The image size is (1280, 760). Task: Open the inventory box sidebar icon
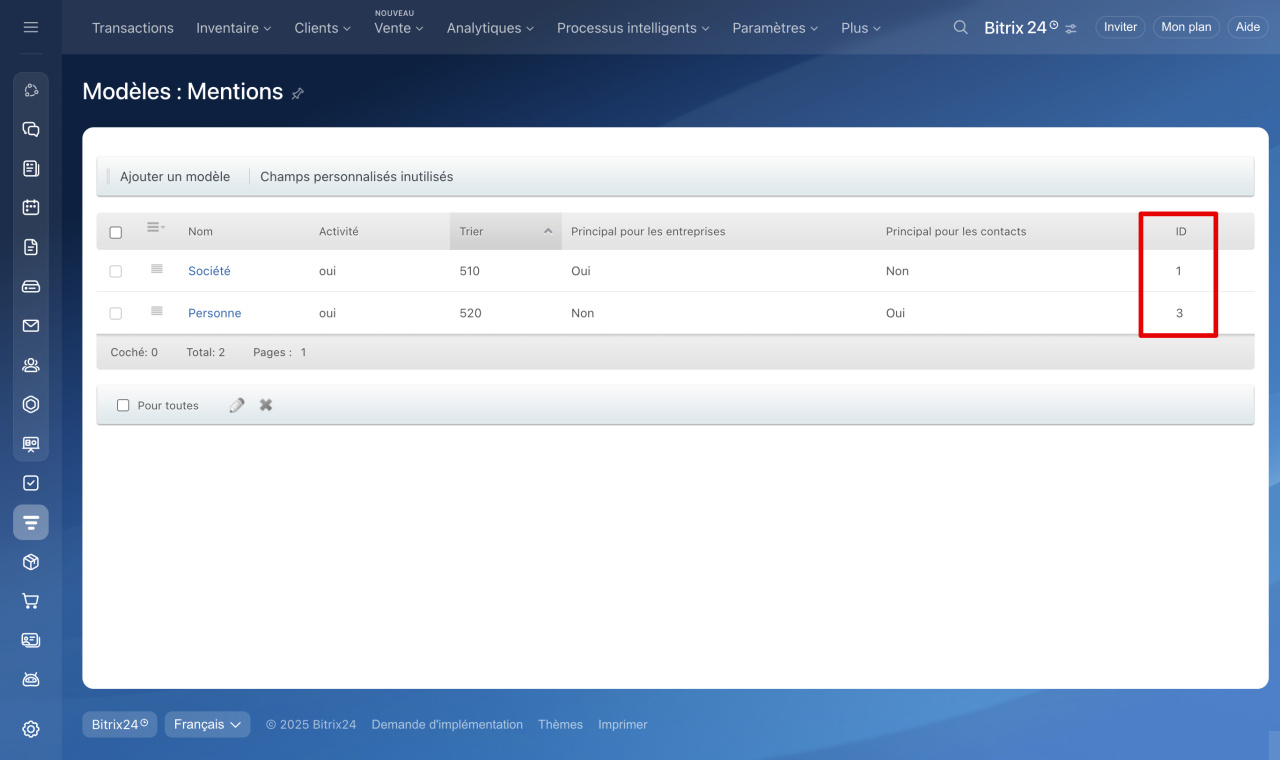tap(31, 562)
